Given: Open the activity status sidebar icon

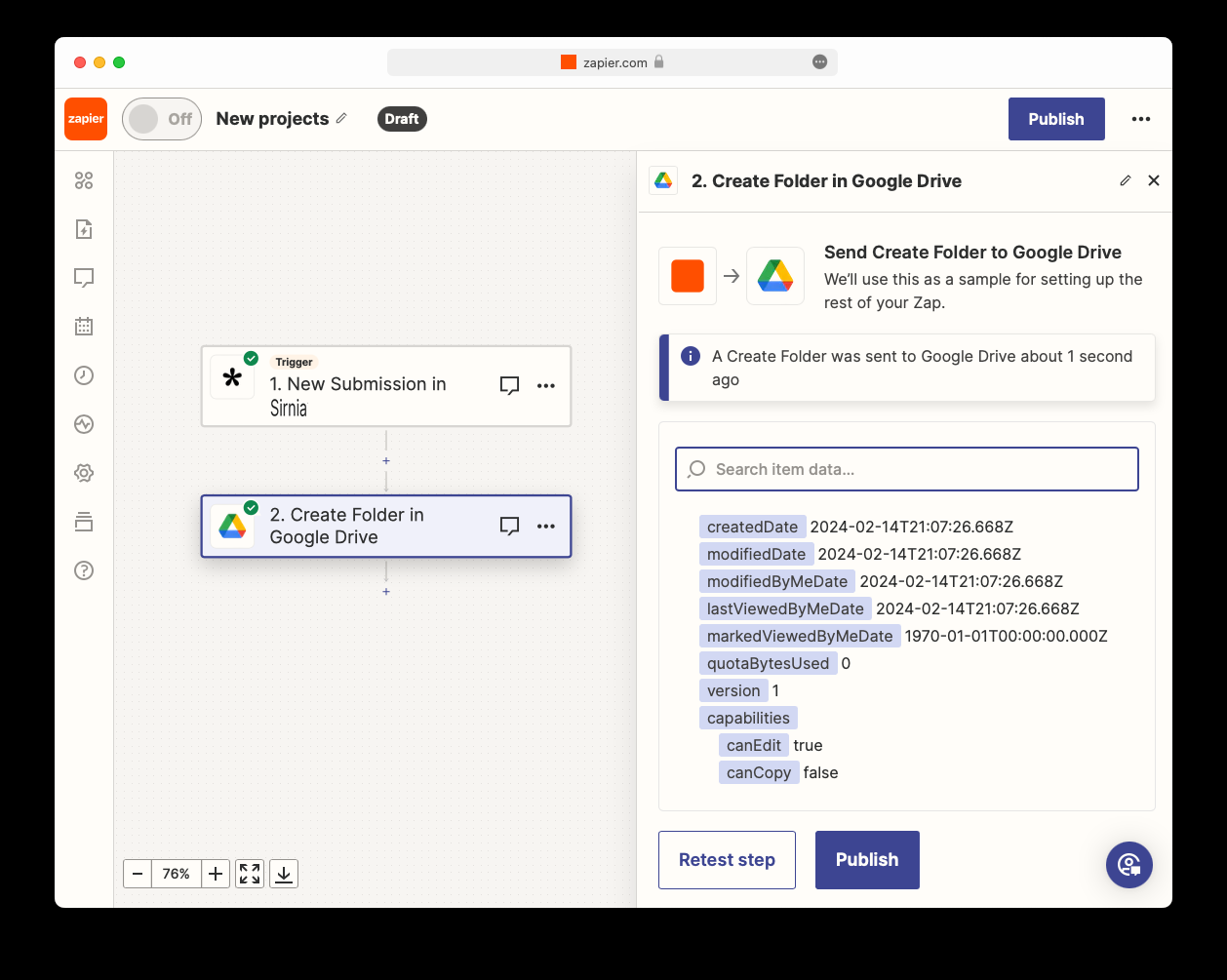Looking at the screenshot, I should (x=84, y=424).
